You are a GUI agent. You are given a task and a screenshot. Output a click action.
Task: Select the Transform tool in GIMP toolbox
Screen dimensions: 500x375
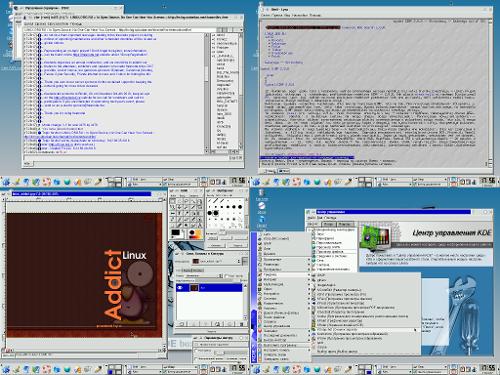click(200, 207)
